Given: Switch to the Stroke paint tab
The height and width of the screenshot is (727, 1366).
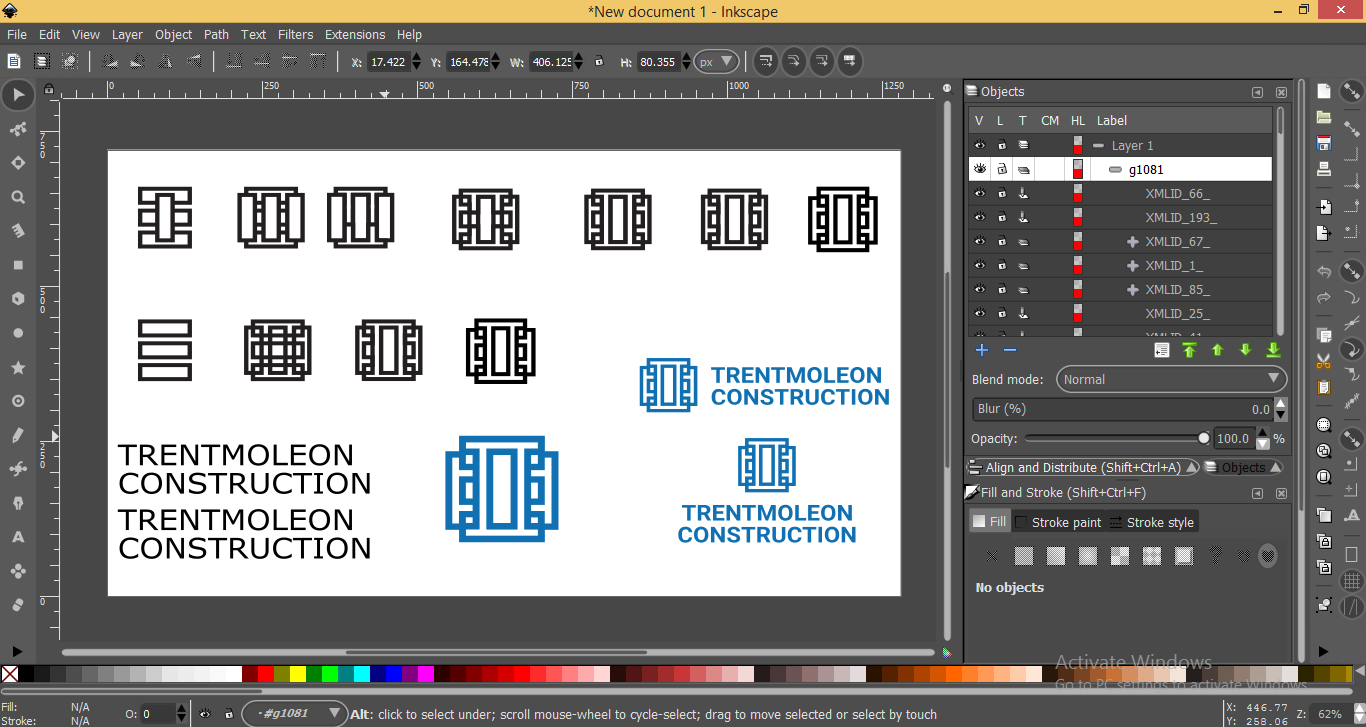Looking at the screenshot, I should [x=1058, y=522].
